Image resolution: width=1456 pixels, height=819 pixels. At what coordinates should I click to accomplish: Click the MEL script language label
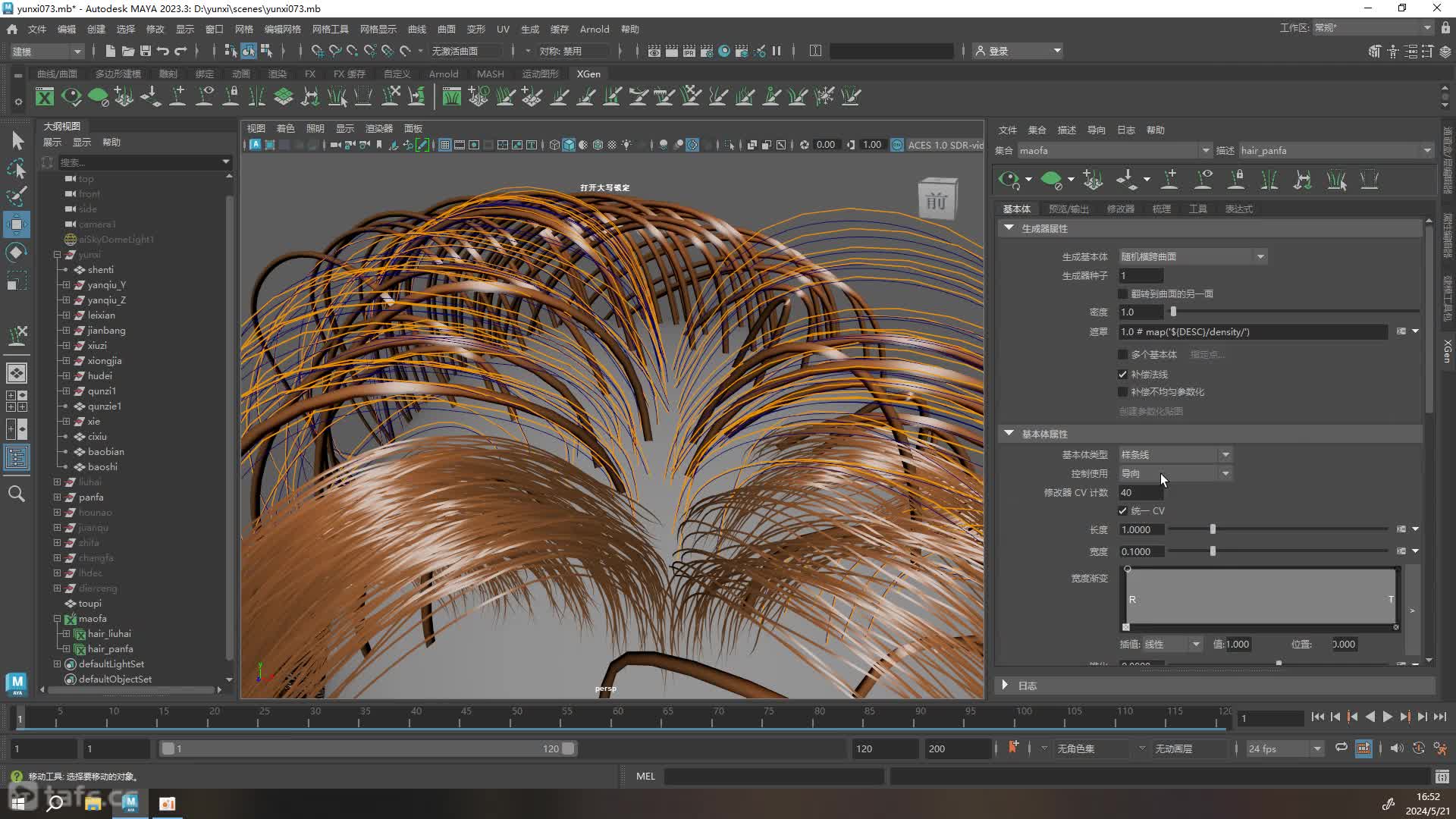tap(645, 776)
